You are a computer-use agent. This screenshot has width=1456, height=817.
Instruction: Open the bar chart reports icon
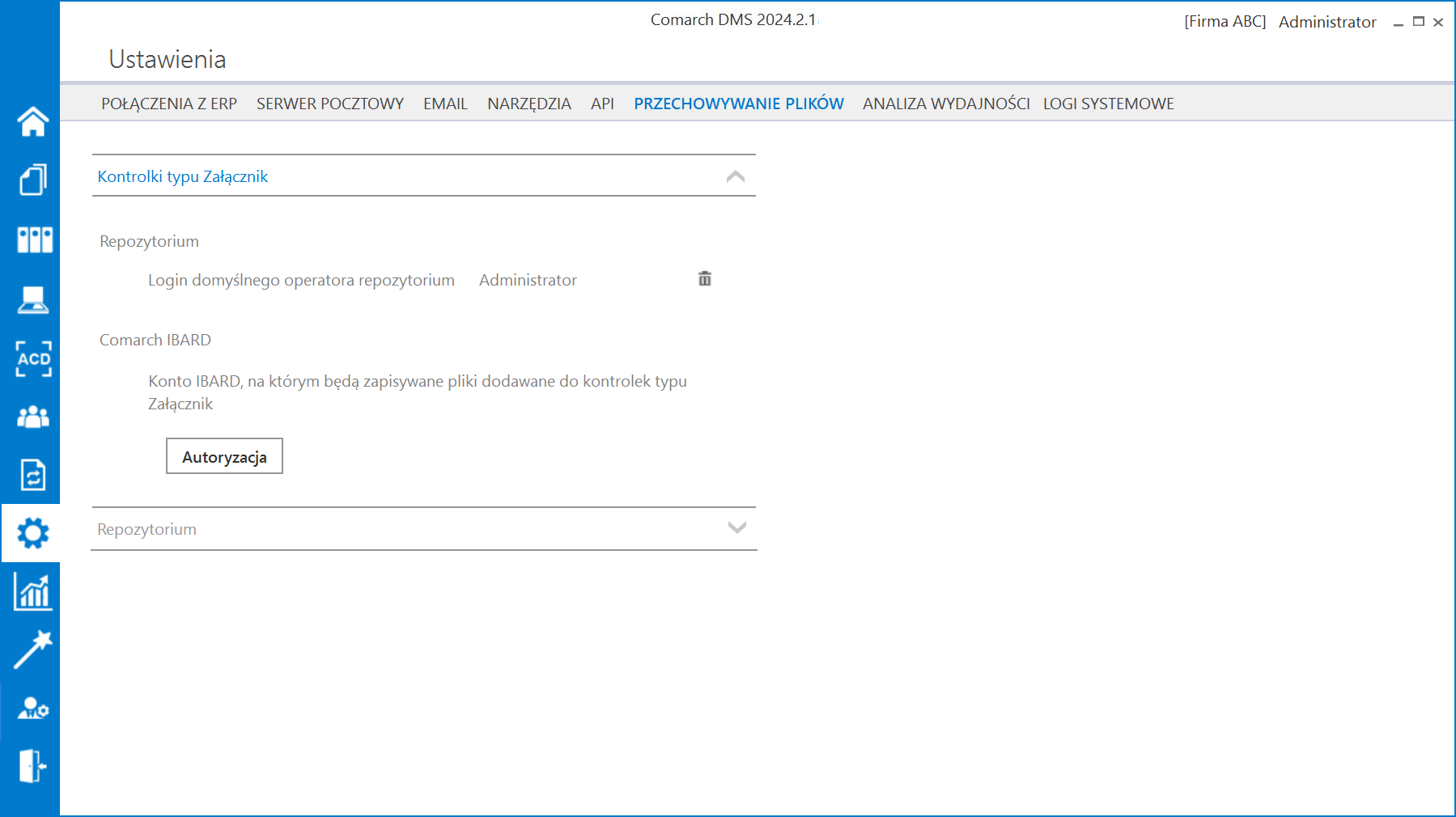[33, 591]
